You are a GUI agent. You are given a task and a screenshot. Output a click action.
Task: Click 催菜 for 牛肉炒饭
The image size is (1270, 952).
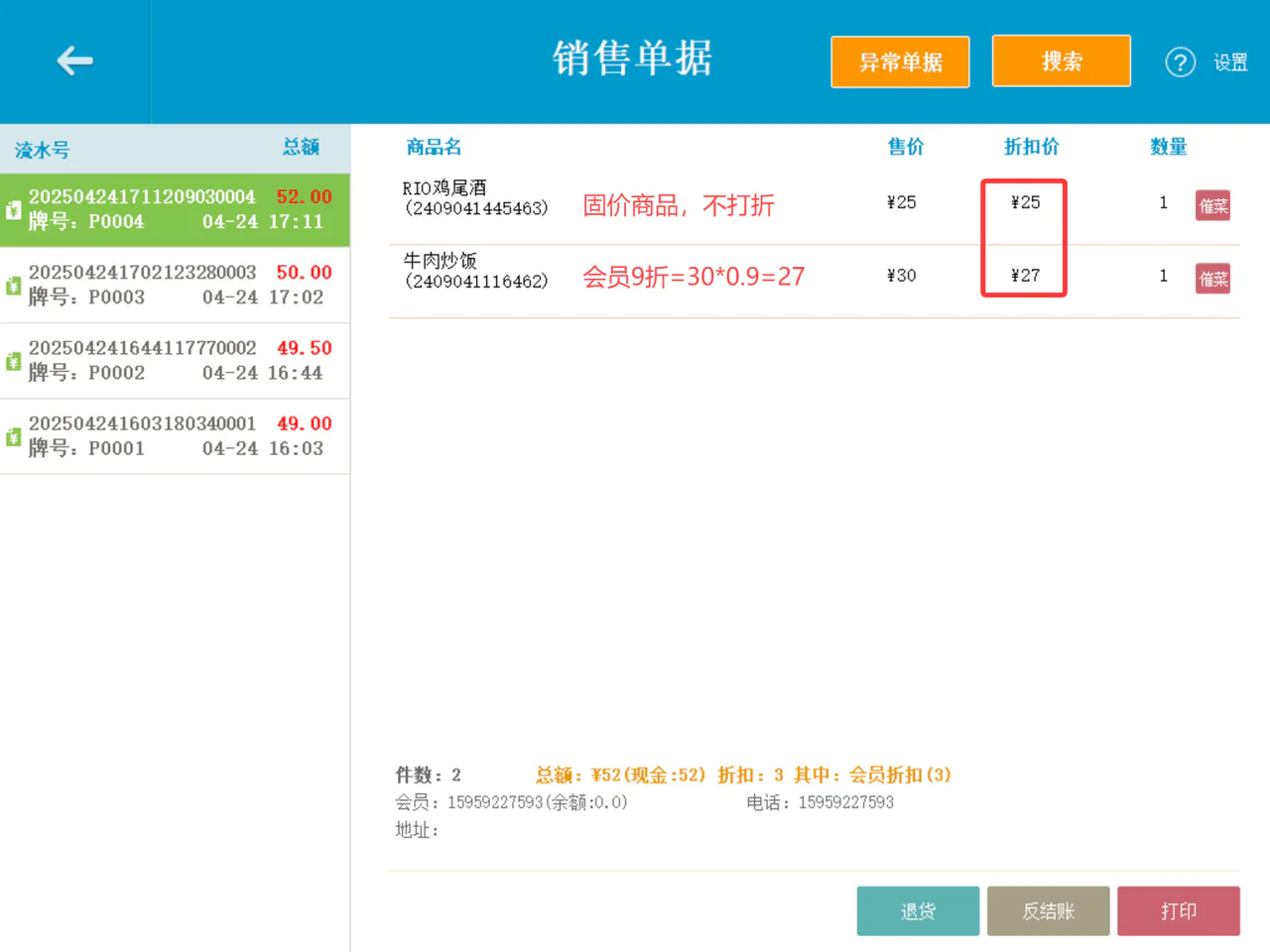click(x=1212, y=279)
